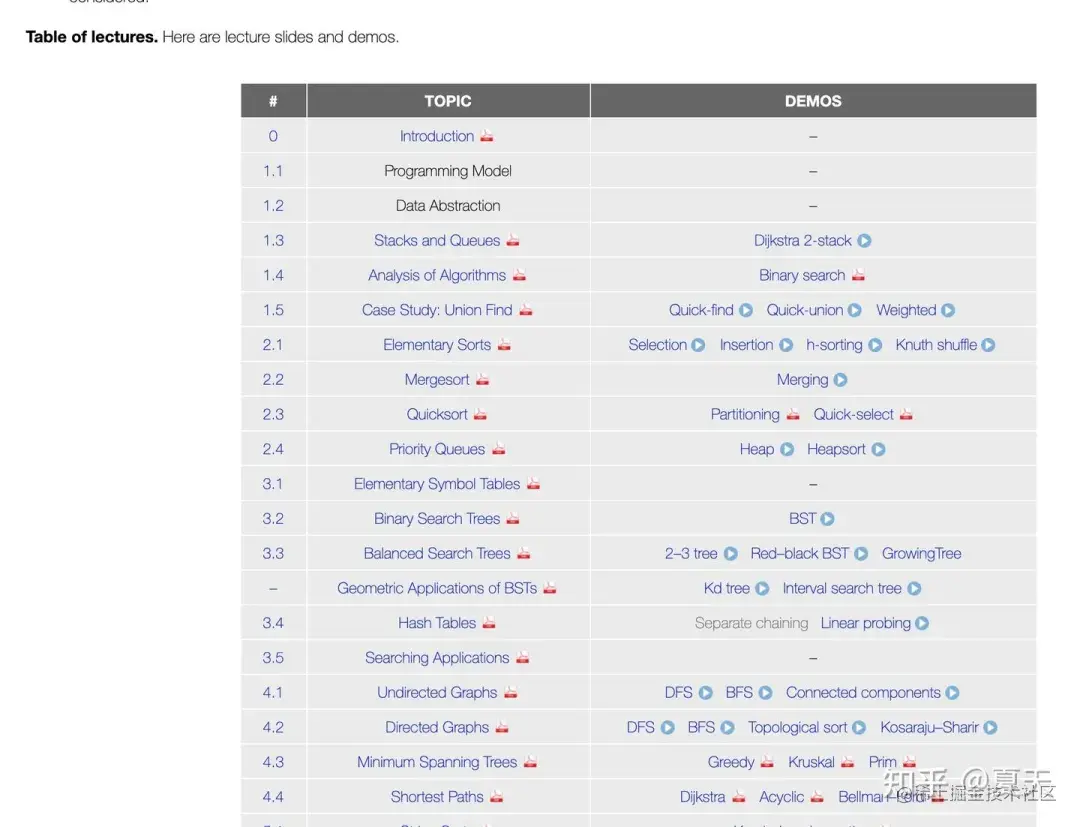Image resolution: width=1080 pixels, height=827 pixels.
Task: Click PDF icon beside Case Study: Union Find
Action: [526, 309]
